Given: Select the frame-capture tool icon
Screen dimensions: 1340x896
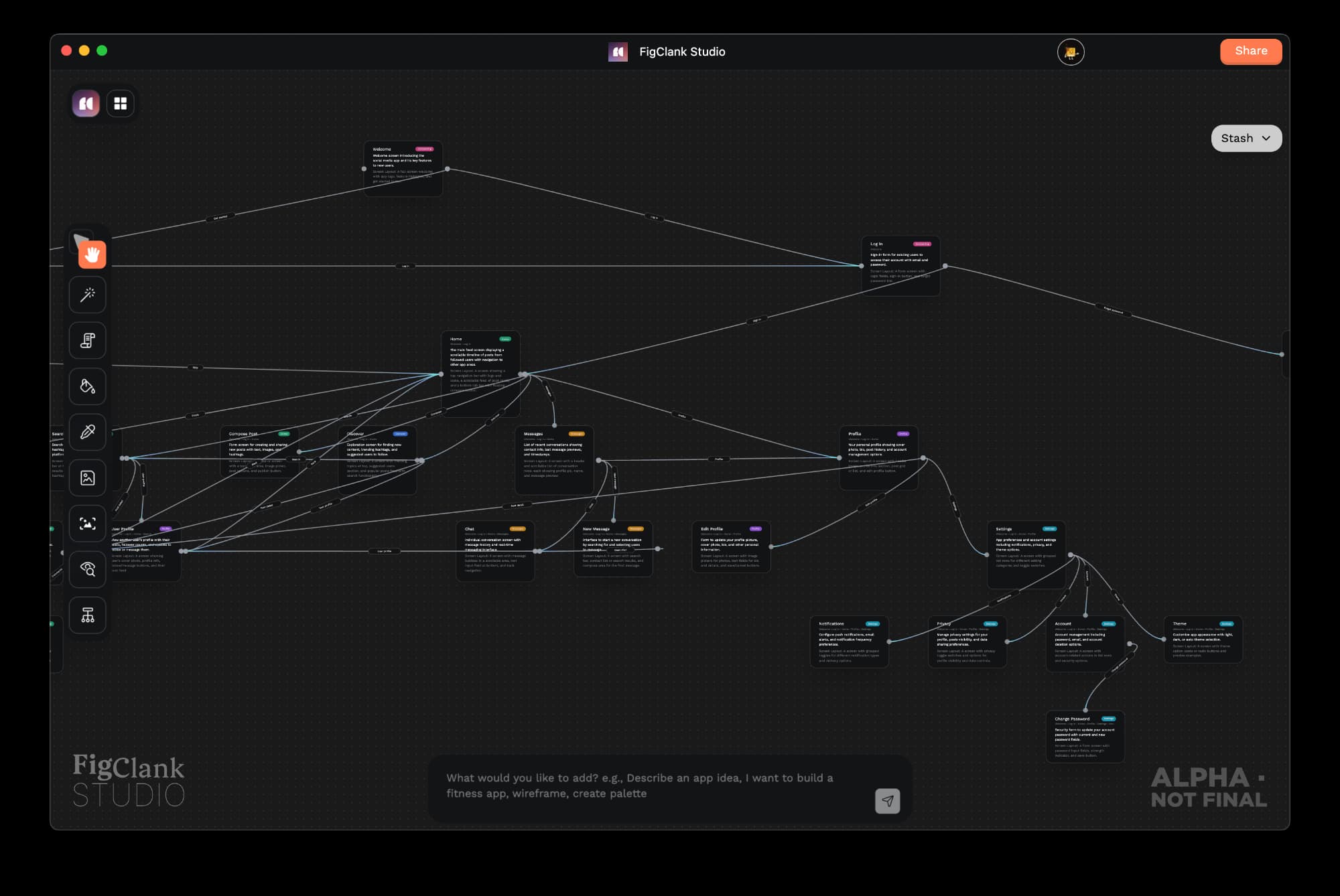Looking at the screenshot, I should coord(88,524).
